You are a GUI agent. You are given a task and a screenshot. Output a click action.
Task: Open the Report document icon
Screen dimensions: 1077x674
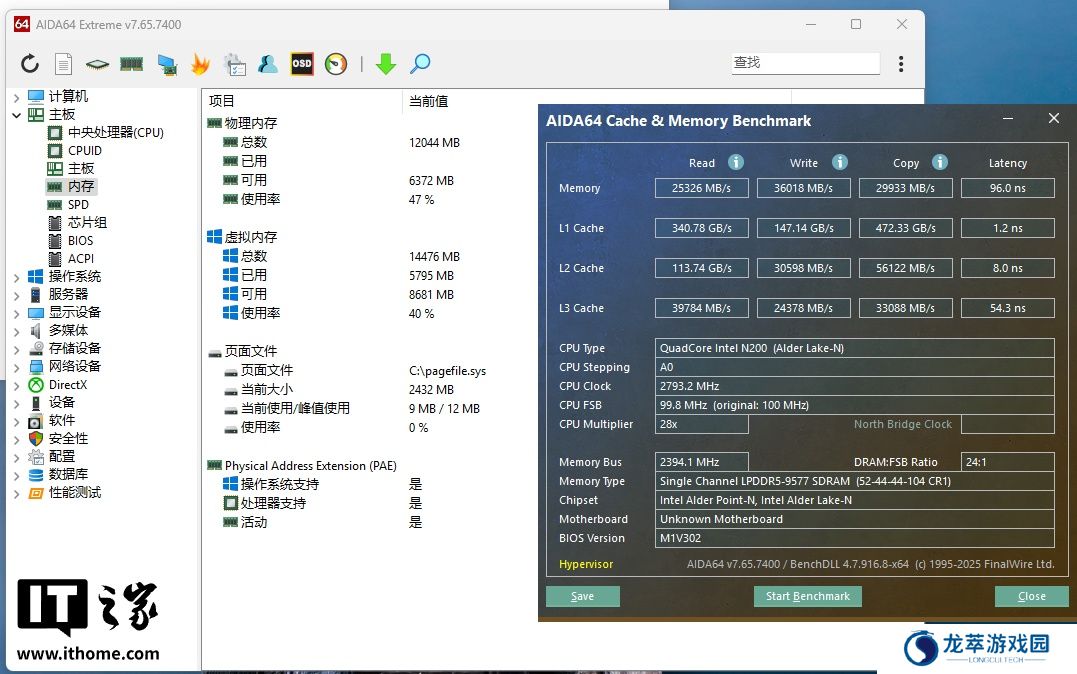63,64
